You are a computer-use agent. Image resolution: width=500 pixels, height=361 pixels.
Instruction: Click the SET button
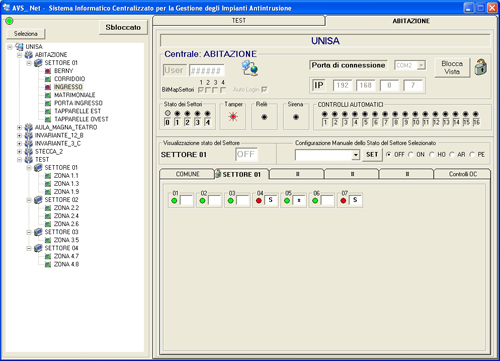pos(372,155)
